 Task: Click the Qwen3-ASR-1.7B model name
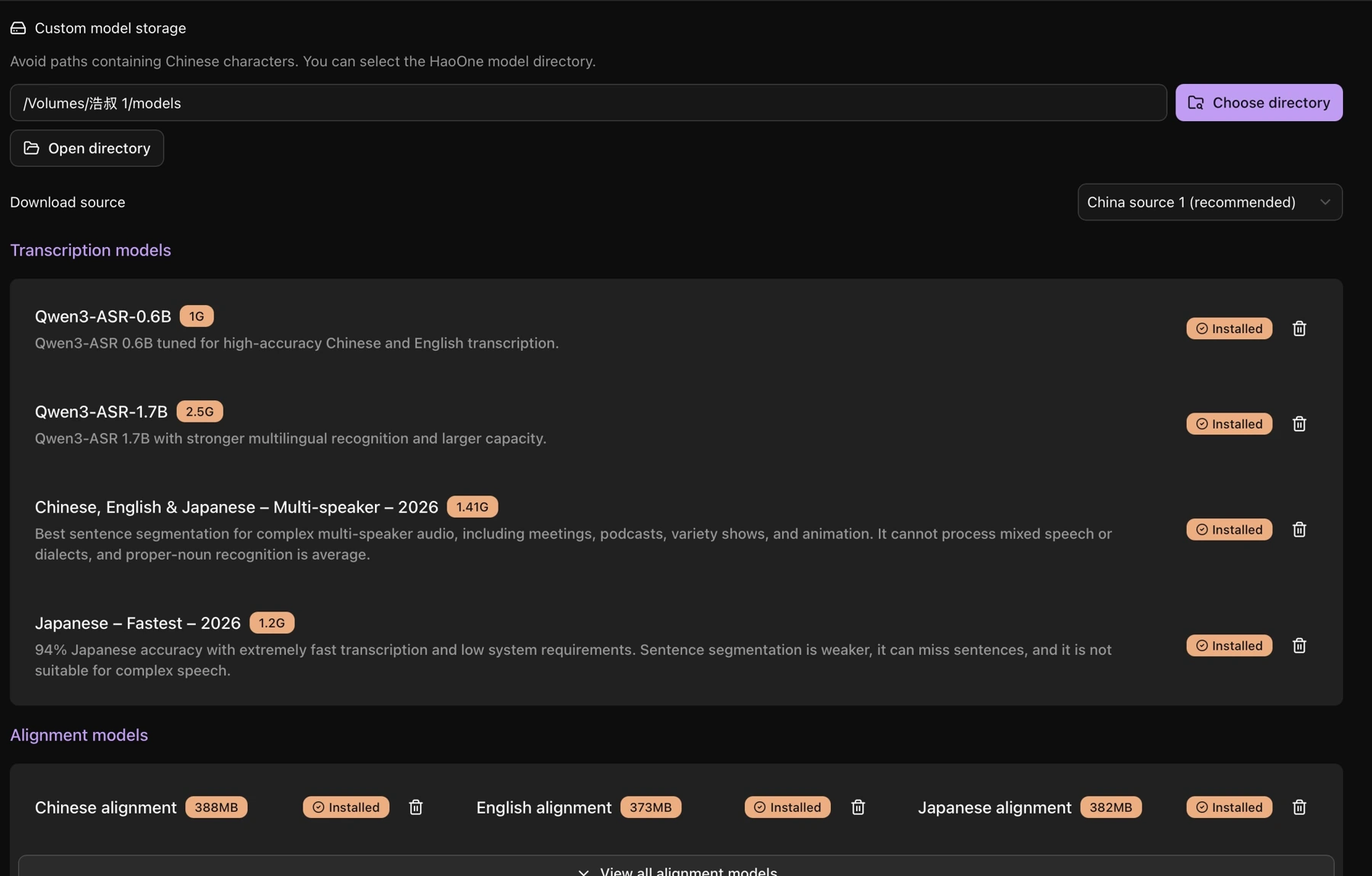(x=101, y=412)
